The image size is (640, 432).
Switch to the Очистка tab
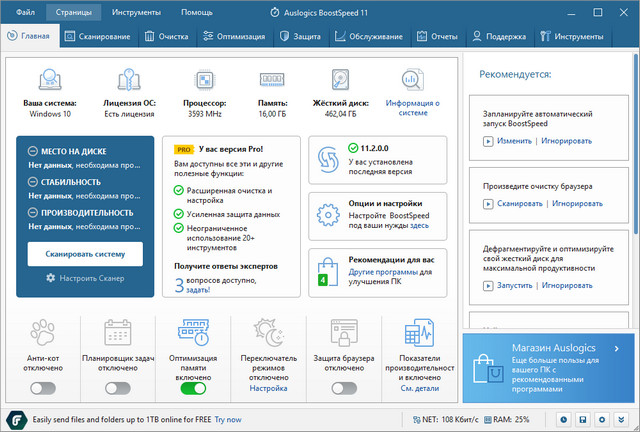click(x=166, y=37)
